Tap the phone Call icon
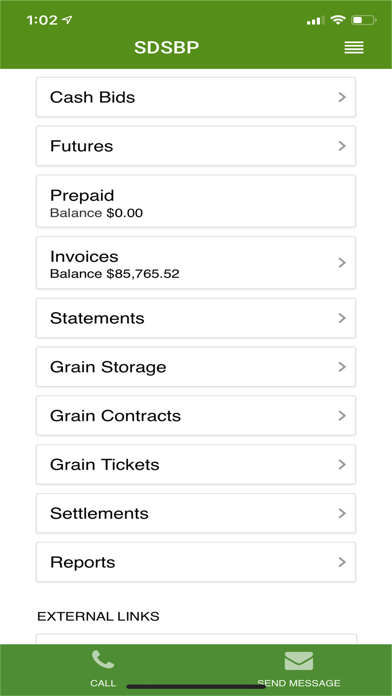Viewport: 392px width, 696px height. tap(103, 660)
